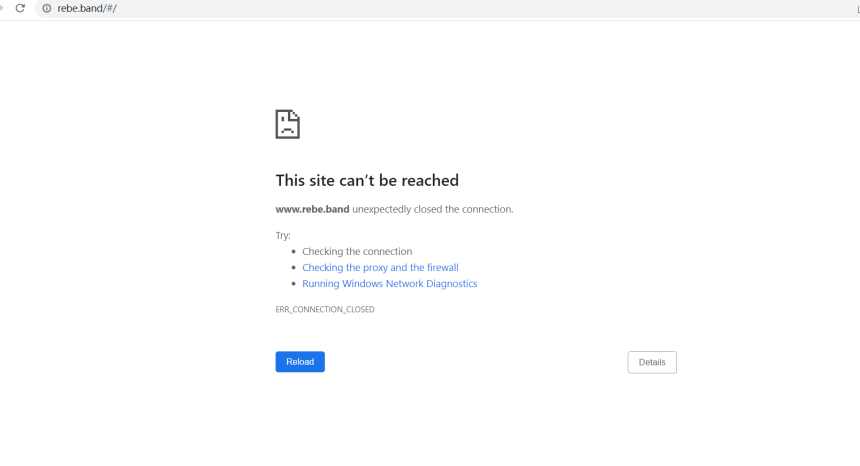The width and height of the screenshot is (860, 466).
Task: Open the site information icon beside the URL
Action: coord(46,8)
